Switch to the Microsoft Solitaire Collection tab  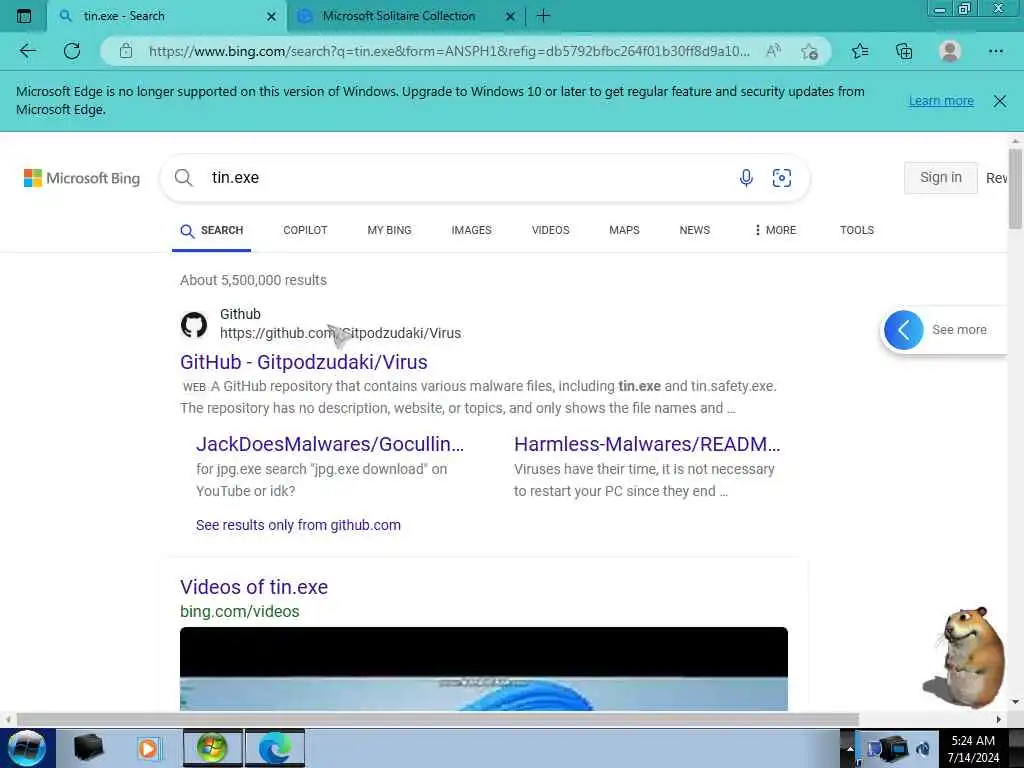pyautogui.click(x=398, y=16)
